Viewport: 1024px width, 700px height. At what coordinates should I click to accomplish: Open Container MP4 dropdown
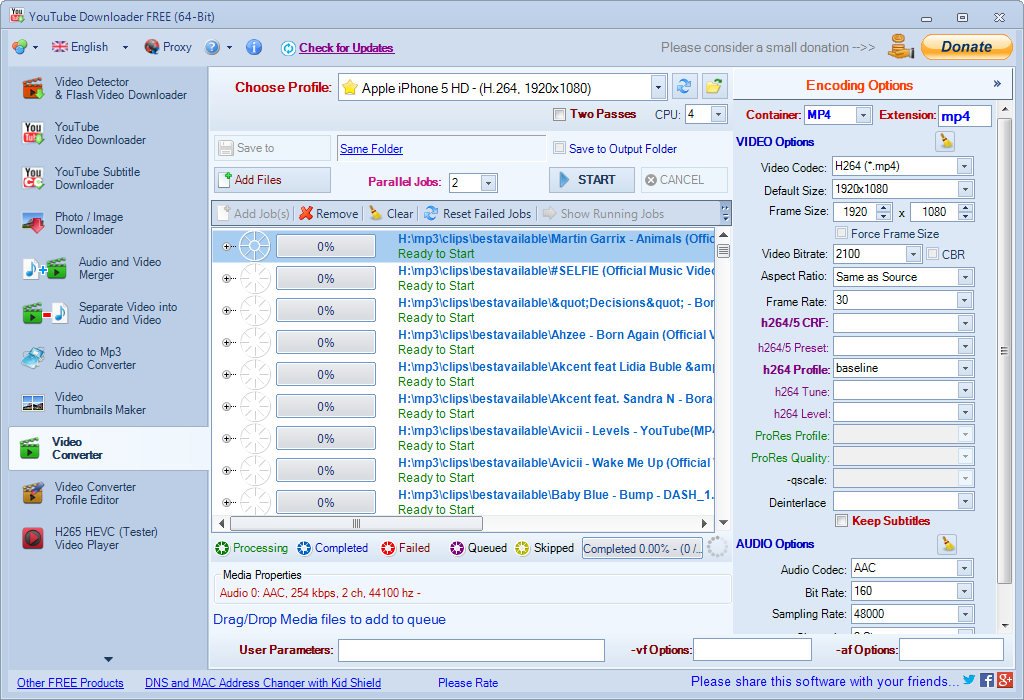863,115
